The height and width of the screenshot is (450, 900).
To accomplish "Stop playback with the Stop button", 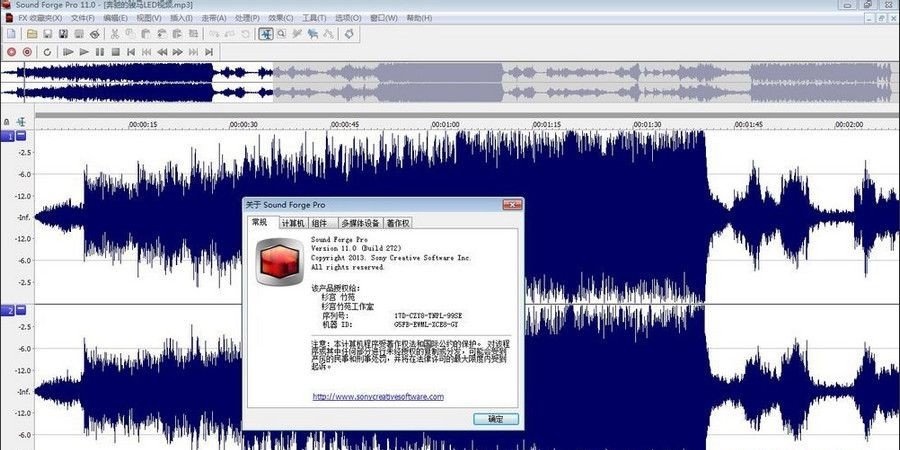I will coord(115,51).
